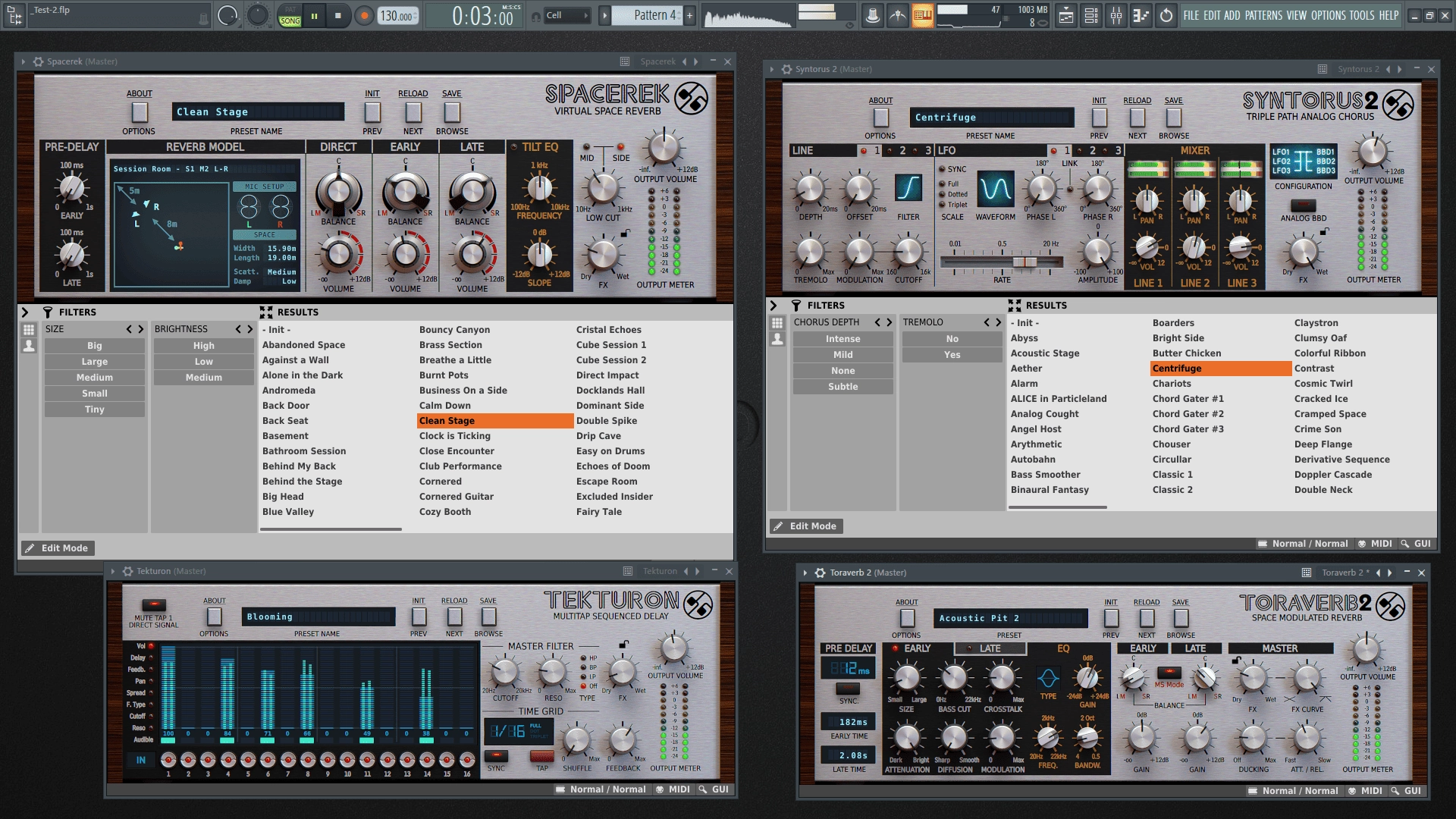The height and width of the screenshot is (819, 1456).
Task: Toggle Toraverb pre-delay SYNC switch
Action: 848,689
